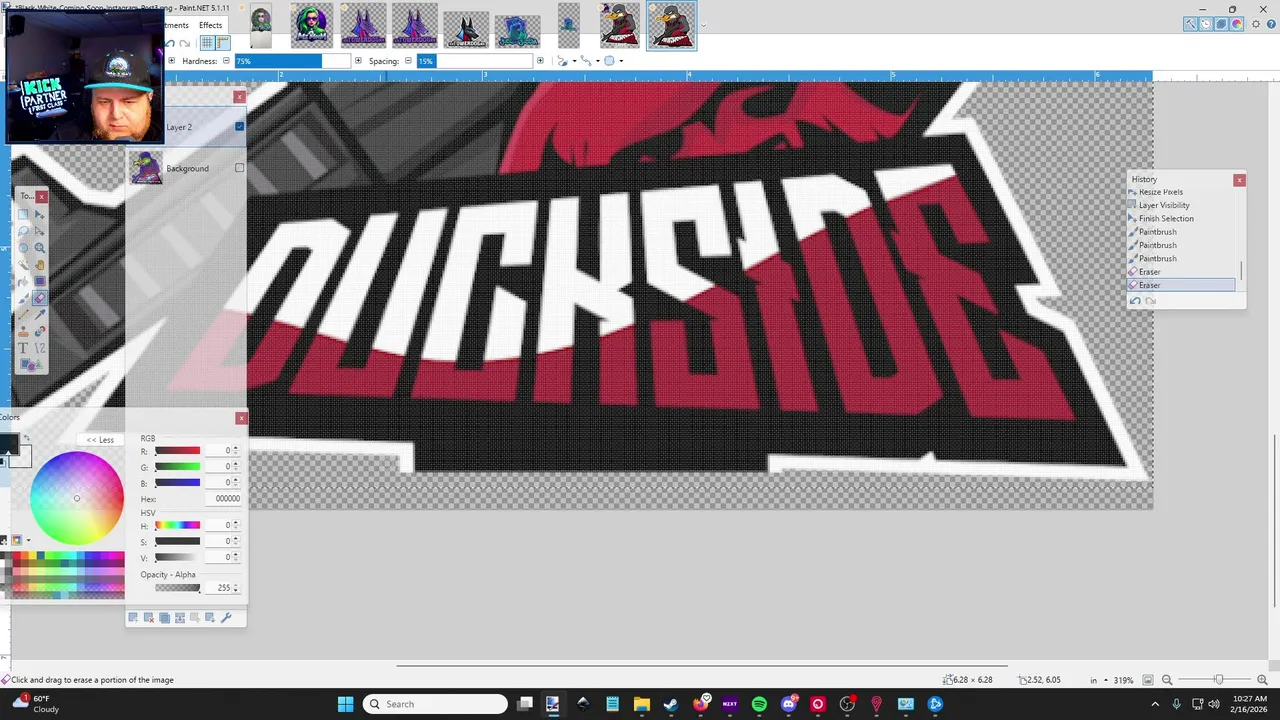
Task: Toggle the Layers window button
Action: tap(1221, 24)
